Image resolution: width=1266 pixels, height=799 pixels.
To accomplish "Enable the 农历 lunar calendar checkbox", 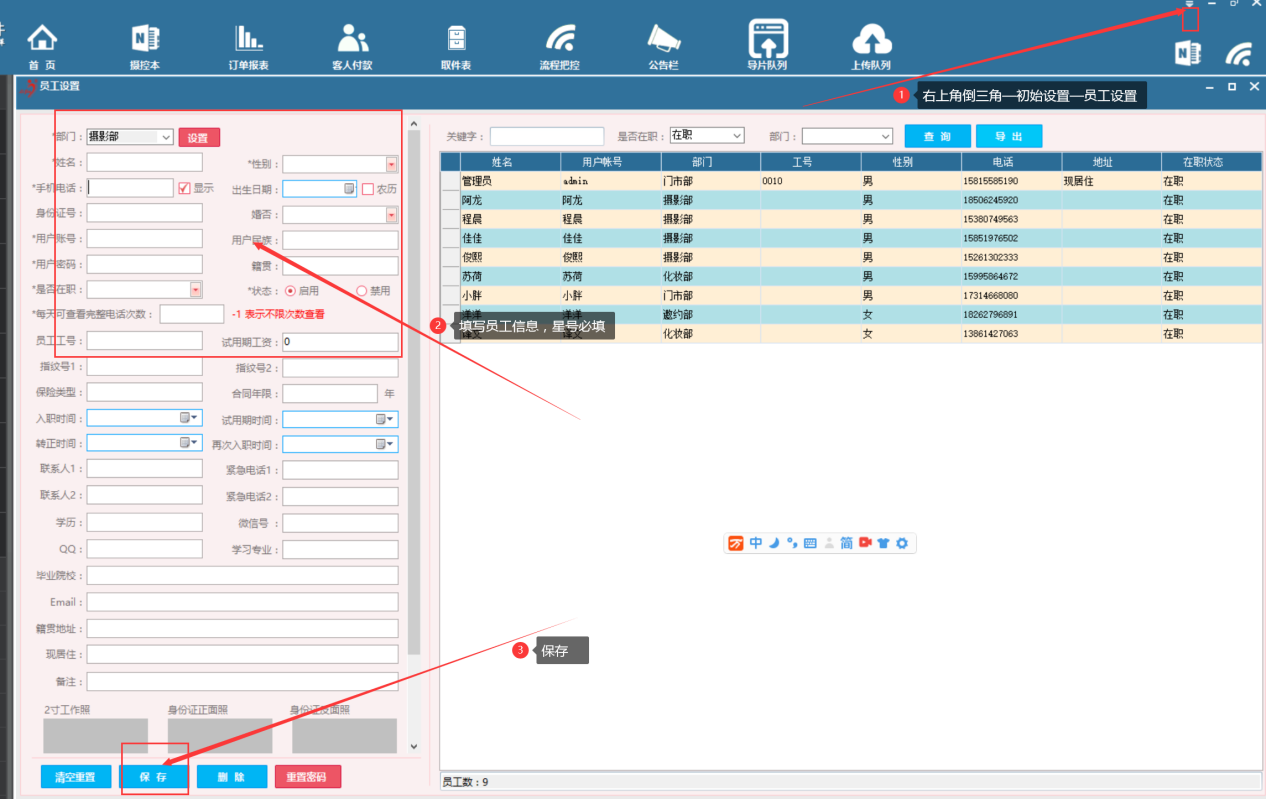I will pyautogui.click(x=368, y=188).
